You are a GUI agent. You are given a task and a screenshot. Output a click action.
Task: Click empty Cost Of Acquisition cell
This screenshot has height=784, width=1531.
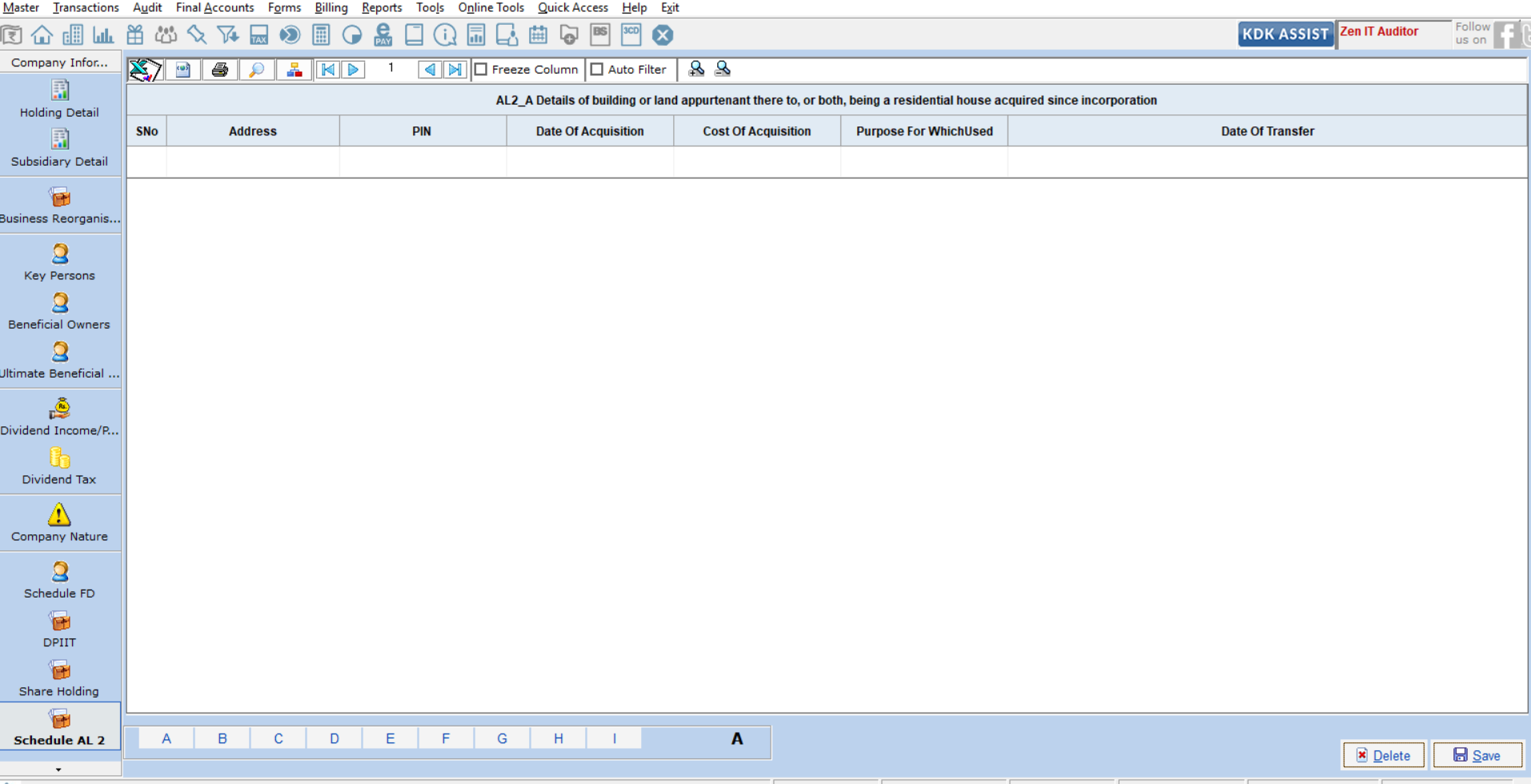point(757,162)
